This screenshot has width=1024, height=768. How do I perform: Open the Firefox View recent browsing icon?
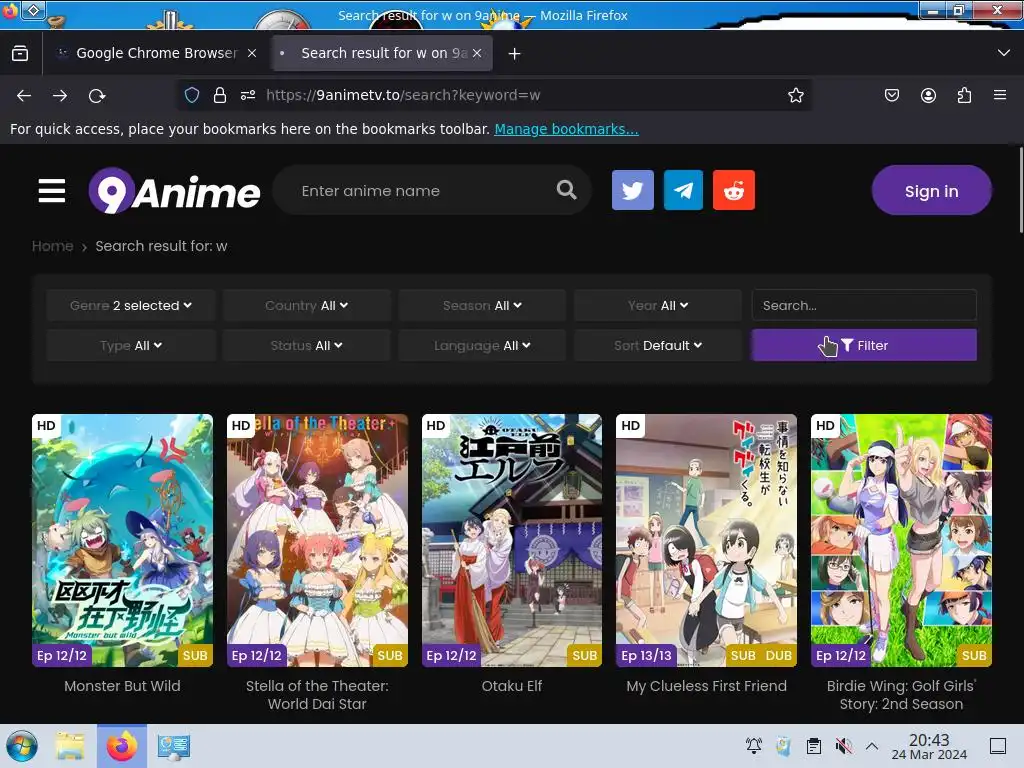(x=20, y=53)
